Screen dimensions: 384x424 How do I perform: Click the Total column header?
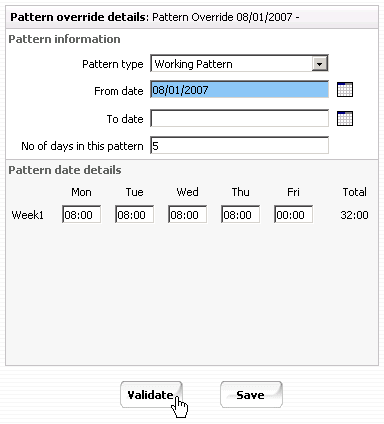coord(355,192)
